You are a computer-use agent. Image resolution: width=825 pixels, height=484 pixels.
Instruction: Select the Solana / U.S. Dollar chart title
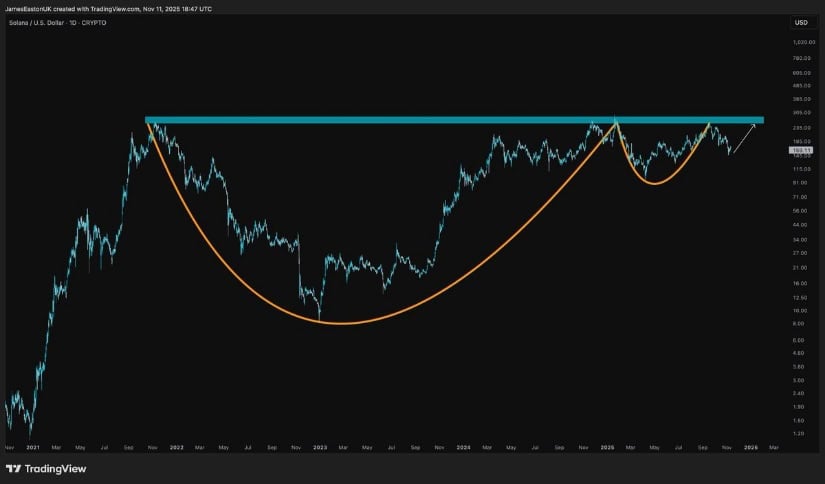[x=57, y=23]
